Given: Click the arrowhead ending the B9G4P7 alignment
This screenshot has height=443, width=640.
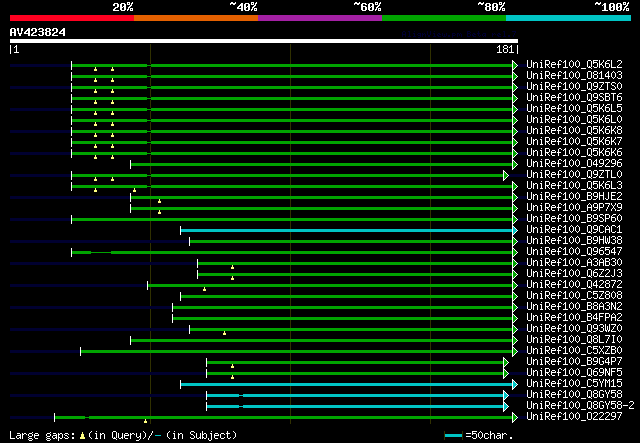Looking at the screenshot, I should pyautogui.click(x=506, y=363).
